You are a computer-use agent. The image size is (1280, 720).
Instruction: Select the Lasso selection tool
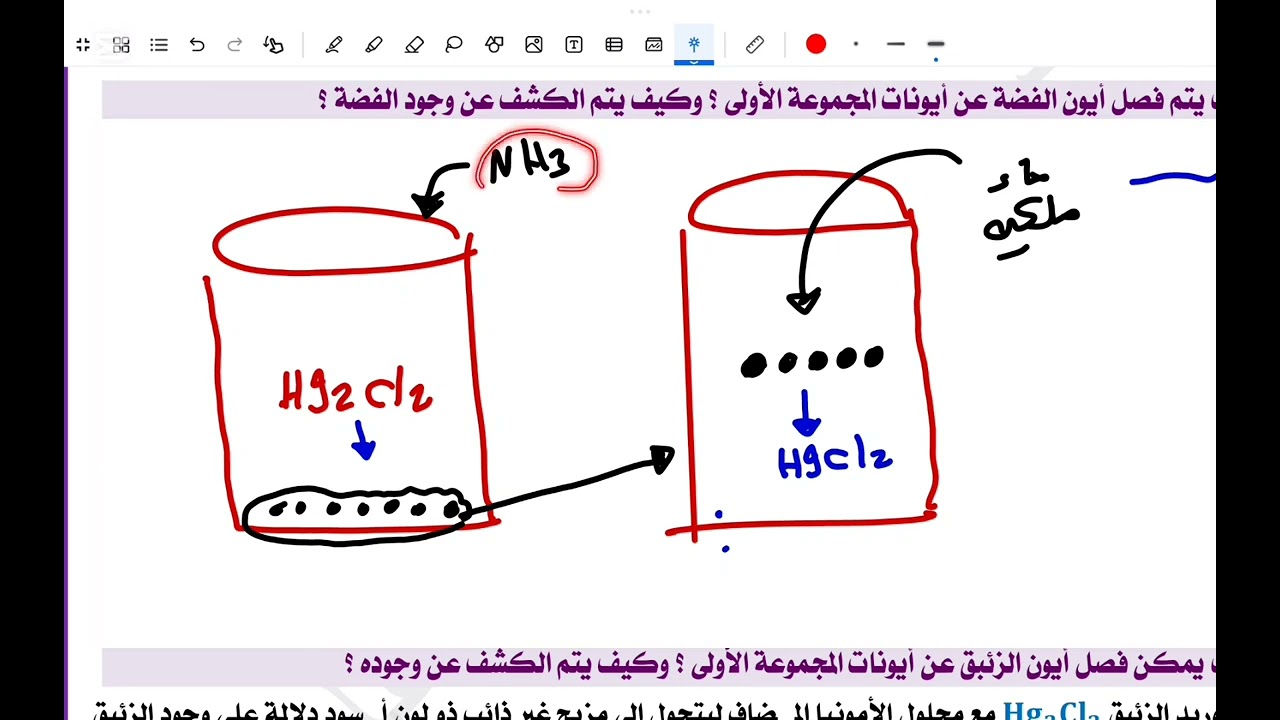coord(454,45)
